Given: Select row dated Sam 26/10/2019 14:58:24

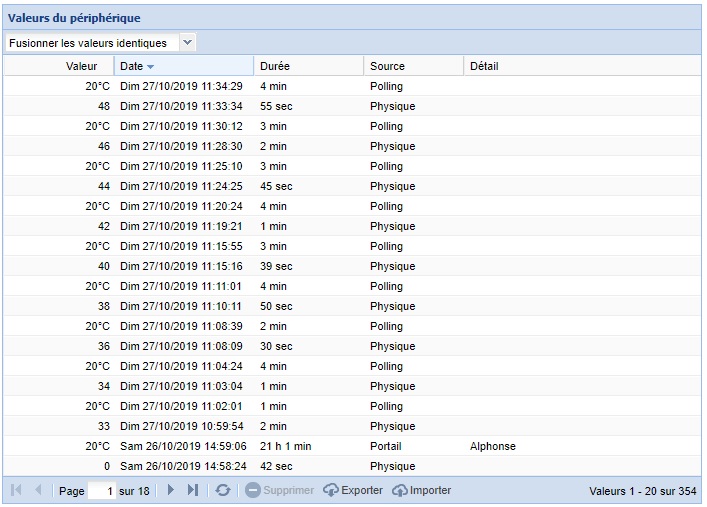Looking at the screenshot, I should [352, 466].
